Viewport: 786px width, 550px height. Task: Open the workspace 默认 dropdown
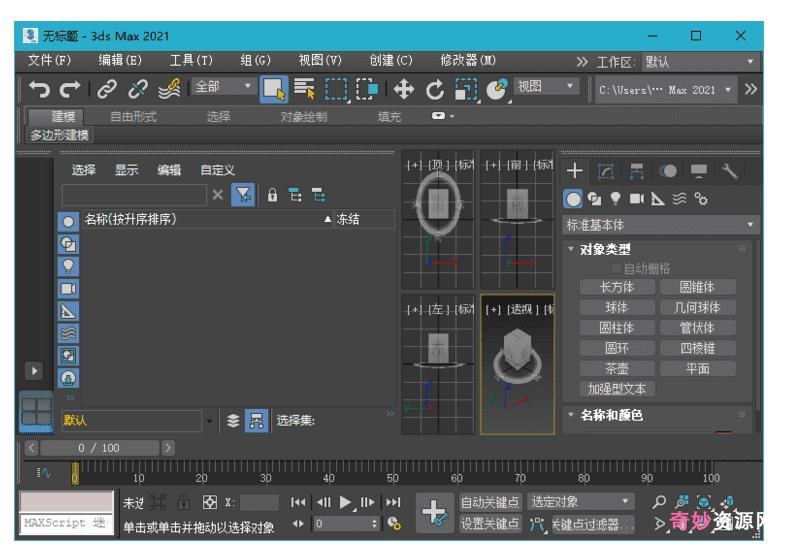pos(700,62)
